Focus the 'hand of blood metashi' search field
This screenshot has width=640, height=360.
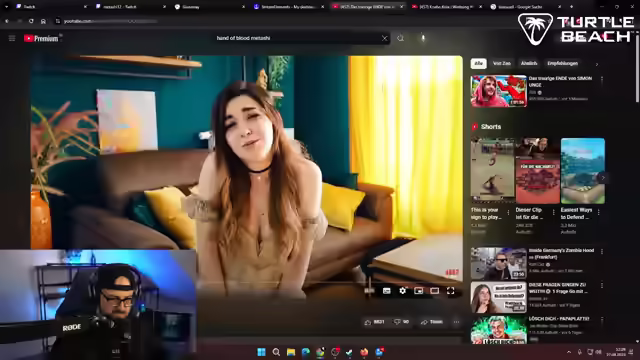point(297,38)
